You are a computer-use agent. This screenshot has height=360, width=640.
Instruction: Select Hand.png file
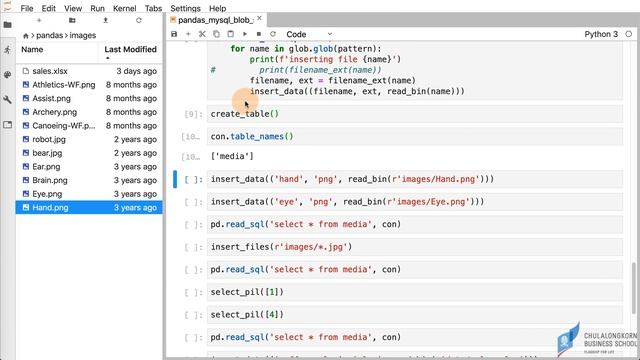[89, 207]
